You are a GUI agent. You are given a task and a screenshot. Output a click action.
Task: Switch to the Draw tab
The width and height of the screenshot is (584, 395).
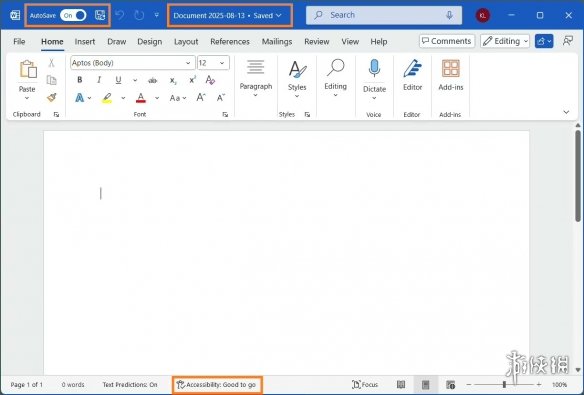(x=117, y=42)
